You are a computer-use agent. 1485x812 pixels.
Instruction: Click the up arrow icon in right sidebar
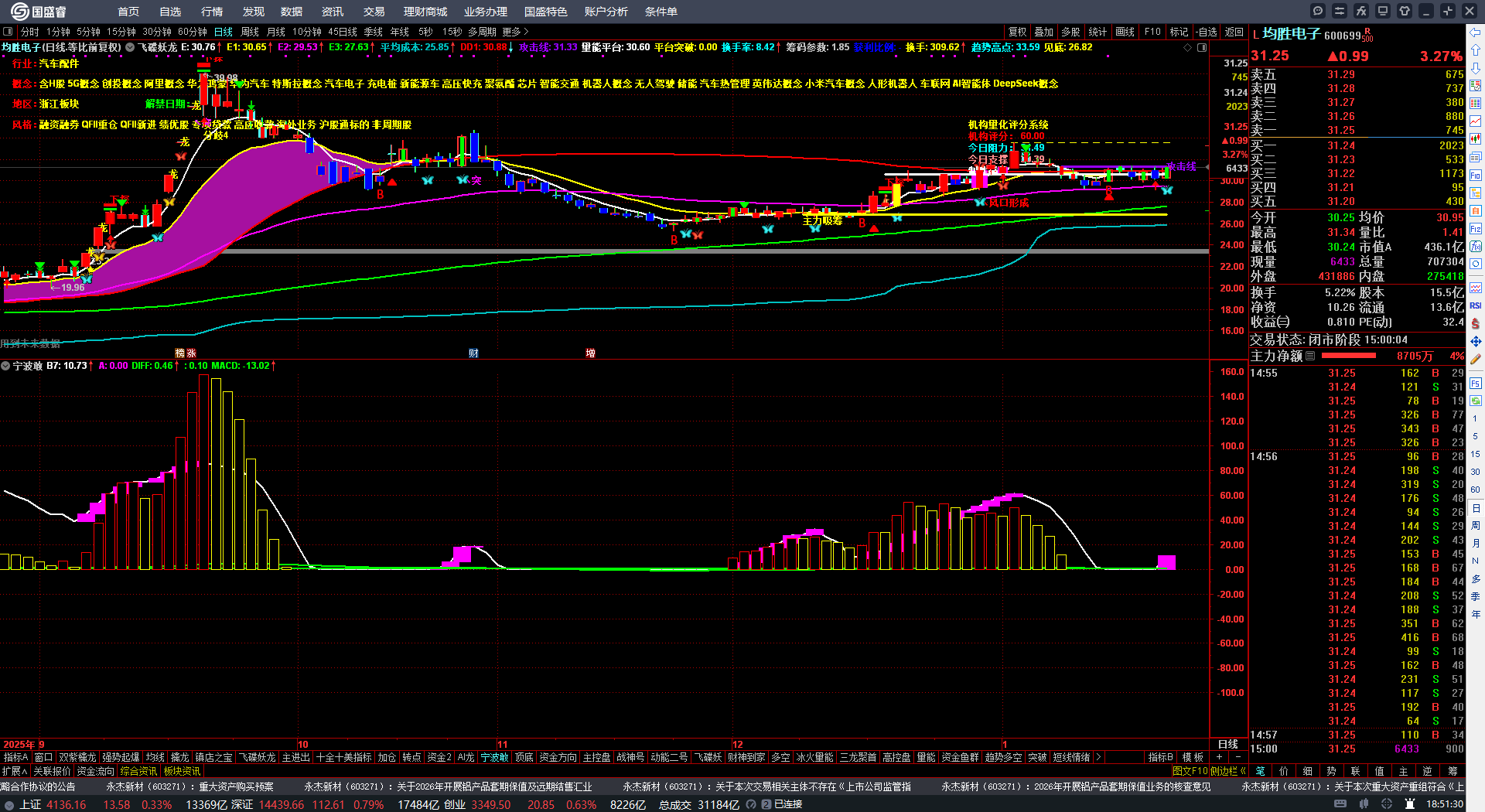pos(1476,50)
